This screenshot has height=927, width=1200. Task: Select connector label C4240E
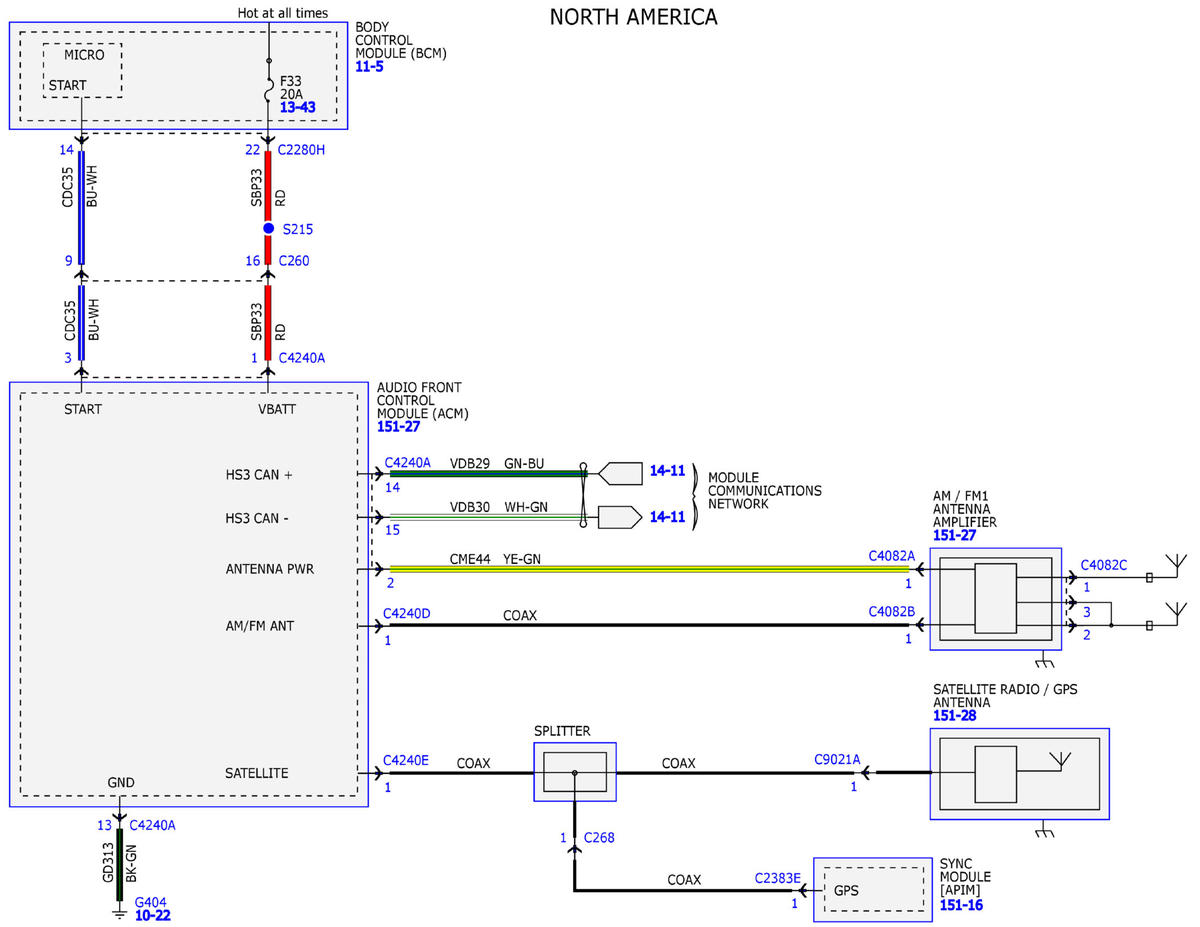406,759
